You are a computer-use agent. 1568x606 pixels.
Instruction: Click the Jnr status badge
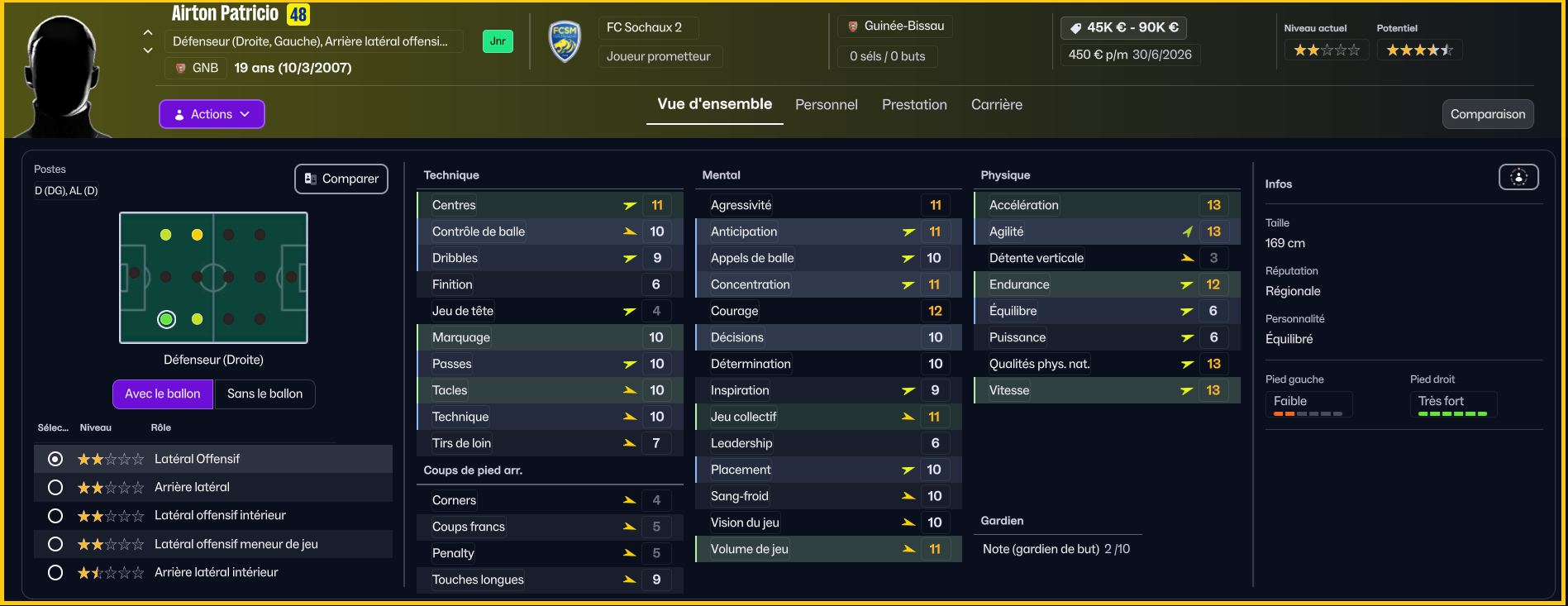pos(498,41)
